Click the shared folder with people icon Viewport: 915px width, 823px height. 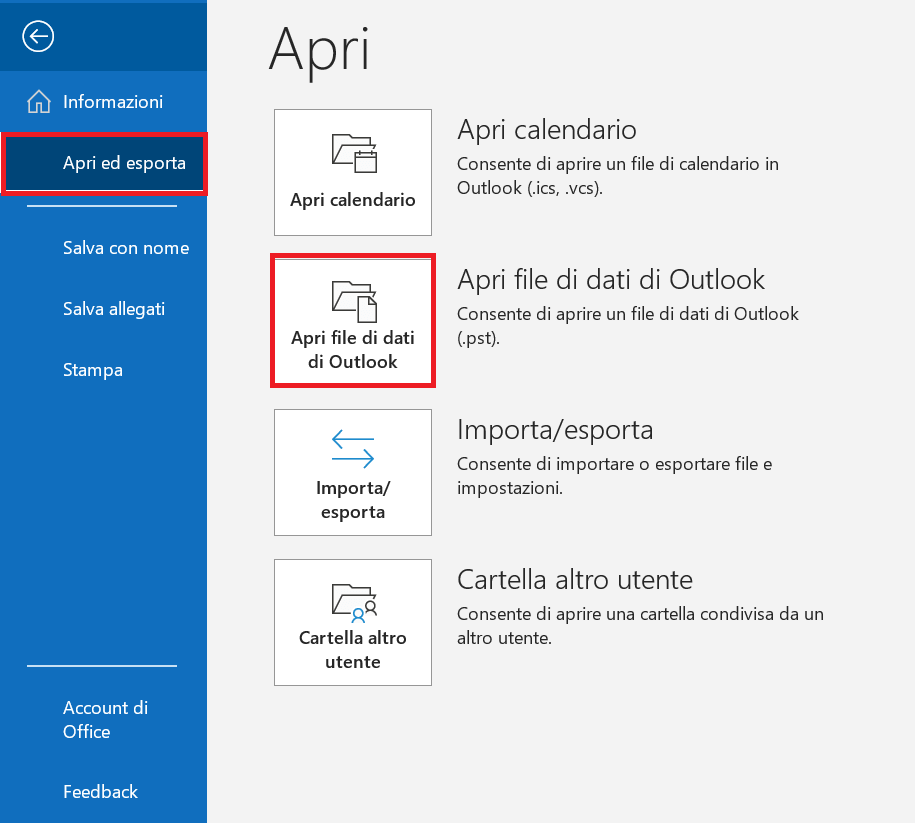(x=354, y=603)
